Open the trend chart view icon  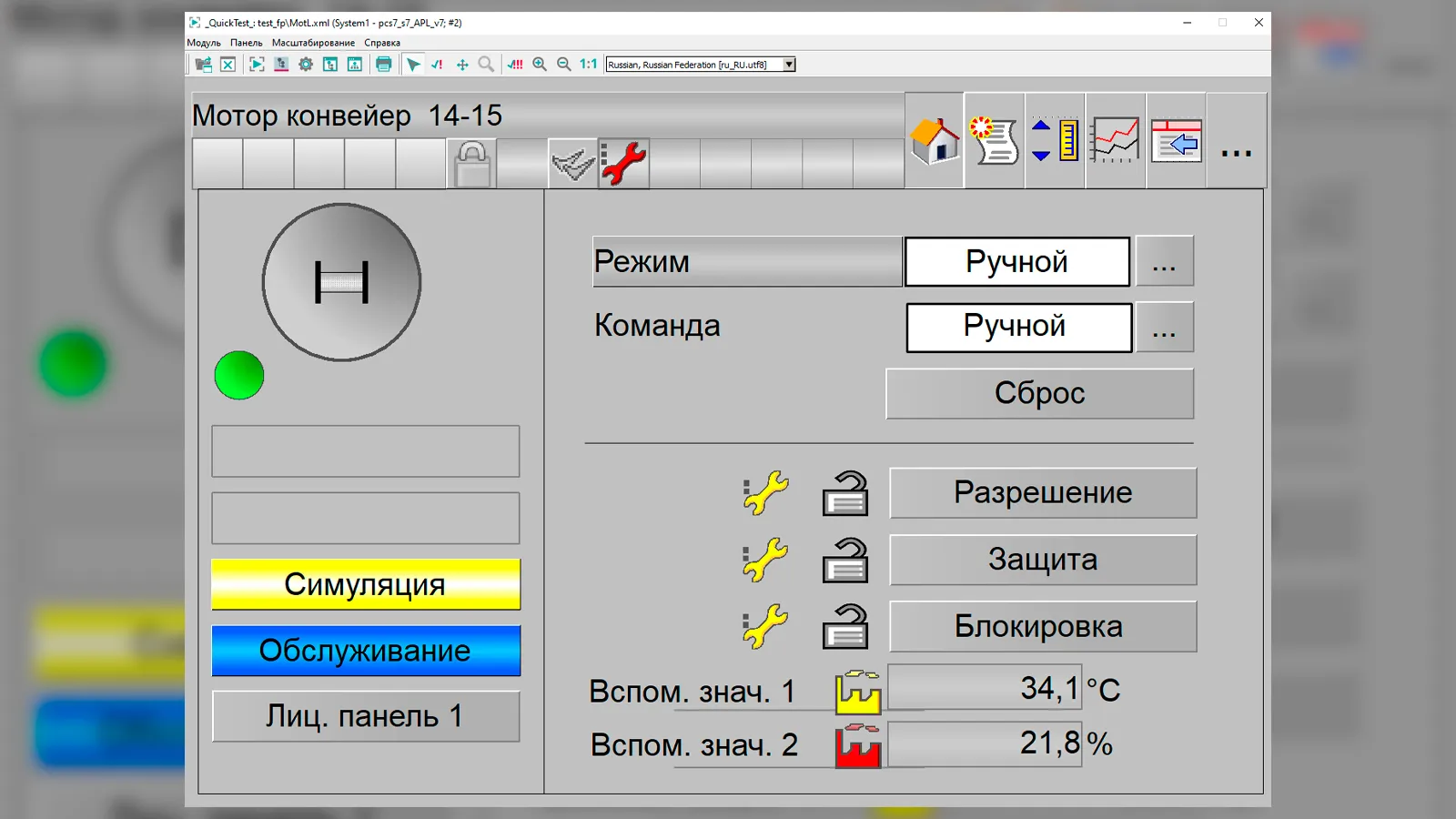(1116, 141)
